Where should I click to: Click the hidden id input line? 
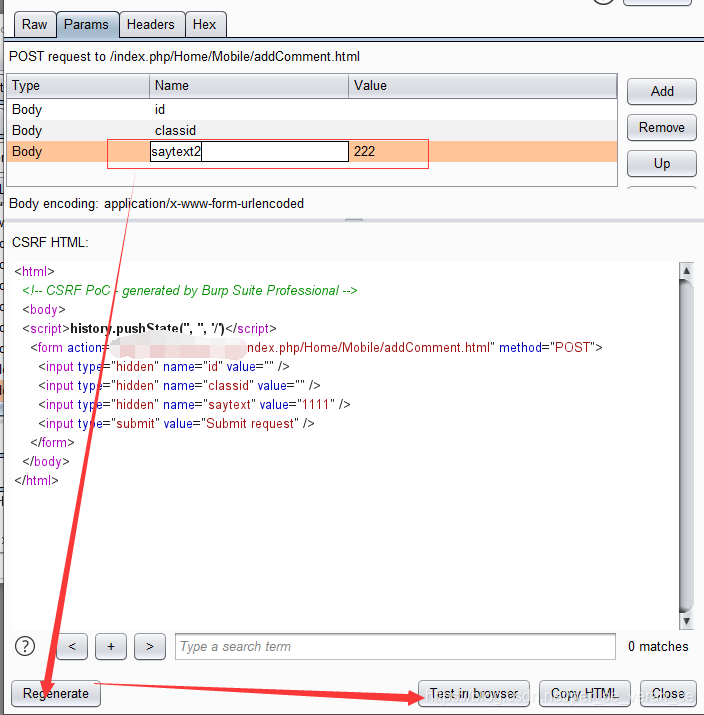[x=164, y=367]
